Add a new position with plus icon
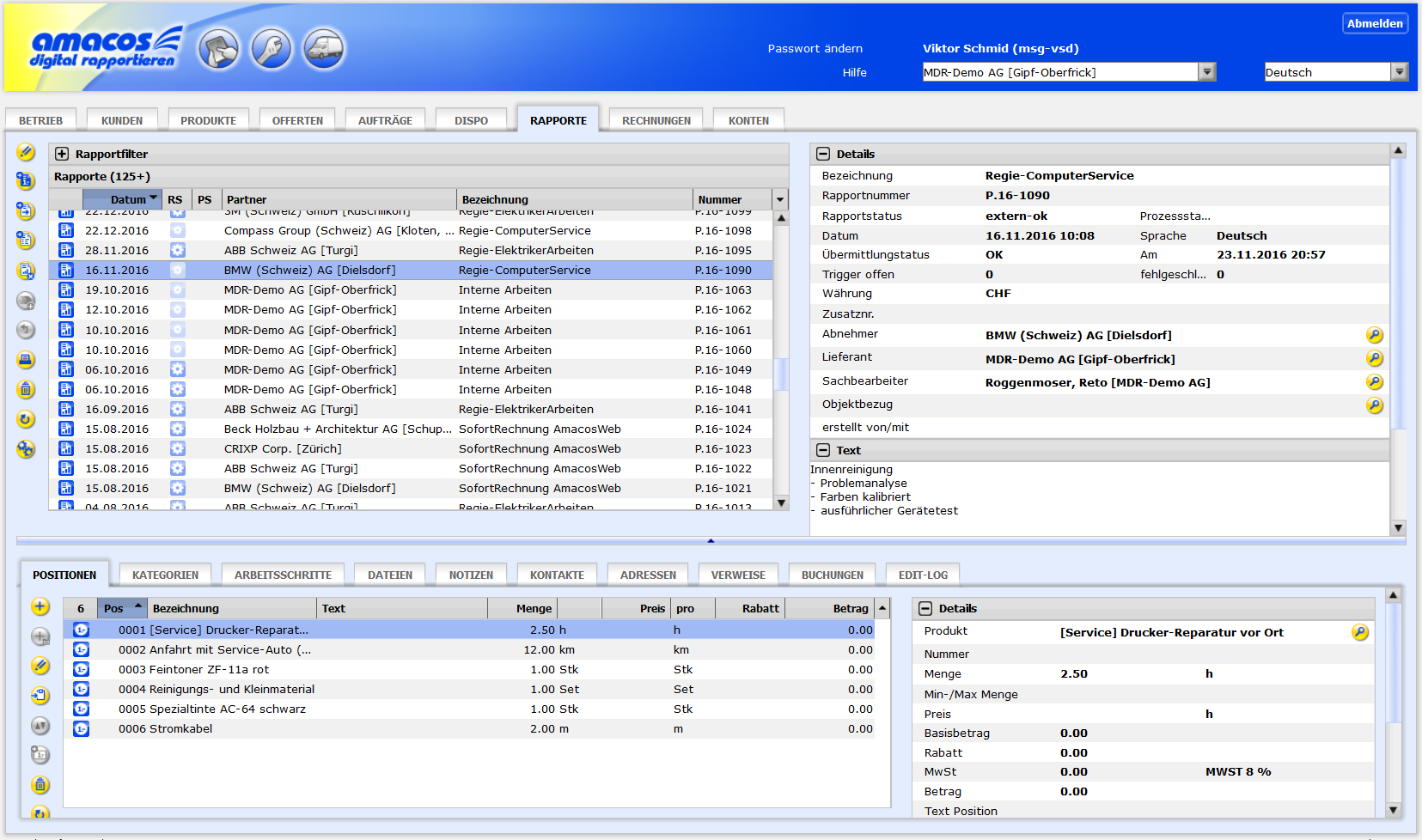 (40, 607)
